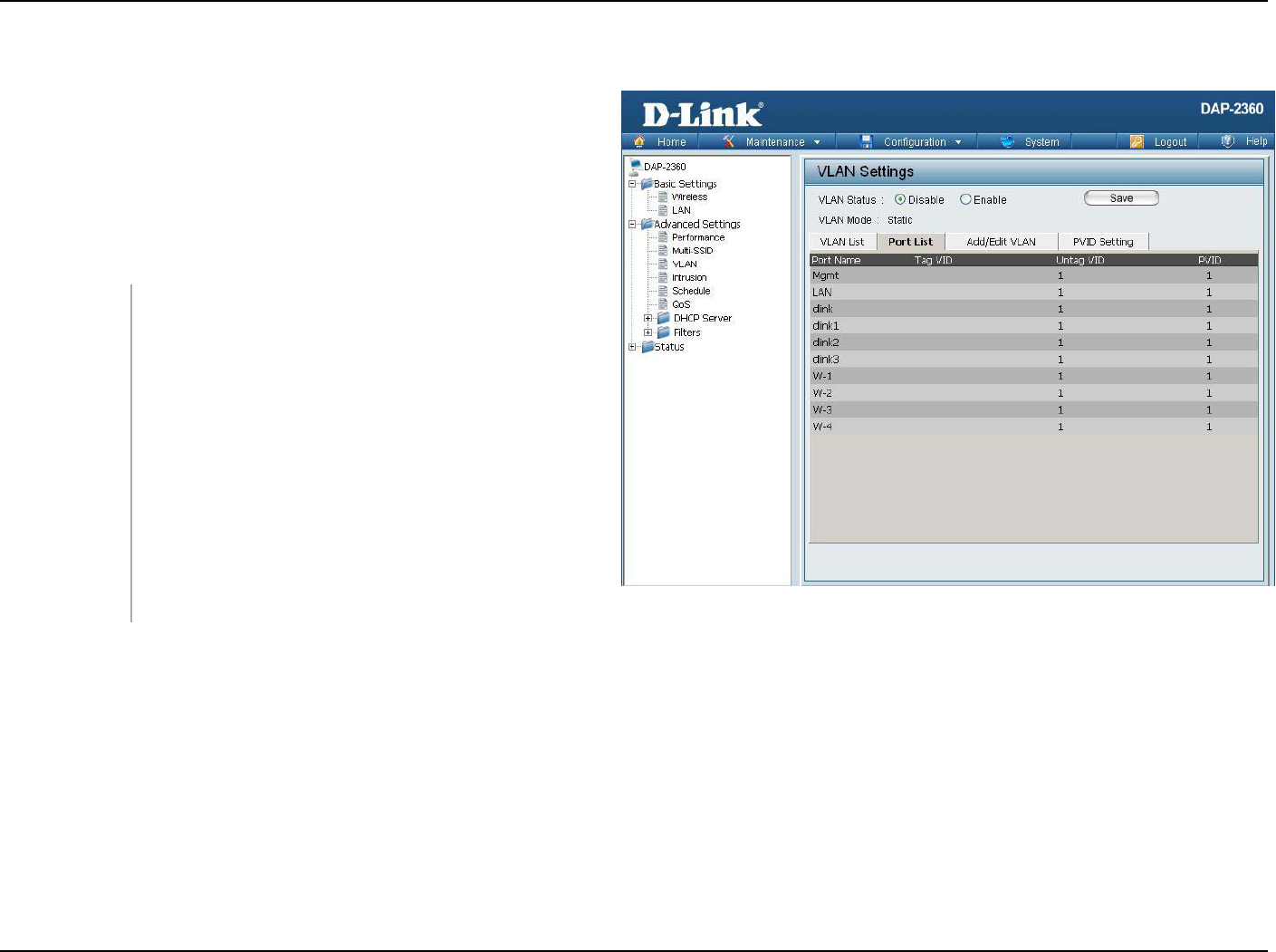Click the Save button
Viewport: 1276px width, 952px height.
point(1121,198)
